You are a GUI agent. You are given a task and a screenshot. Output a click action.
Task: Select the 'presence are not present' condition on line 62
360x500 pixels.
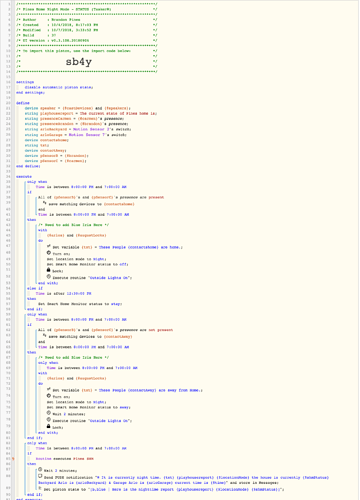coord(105,330)
